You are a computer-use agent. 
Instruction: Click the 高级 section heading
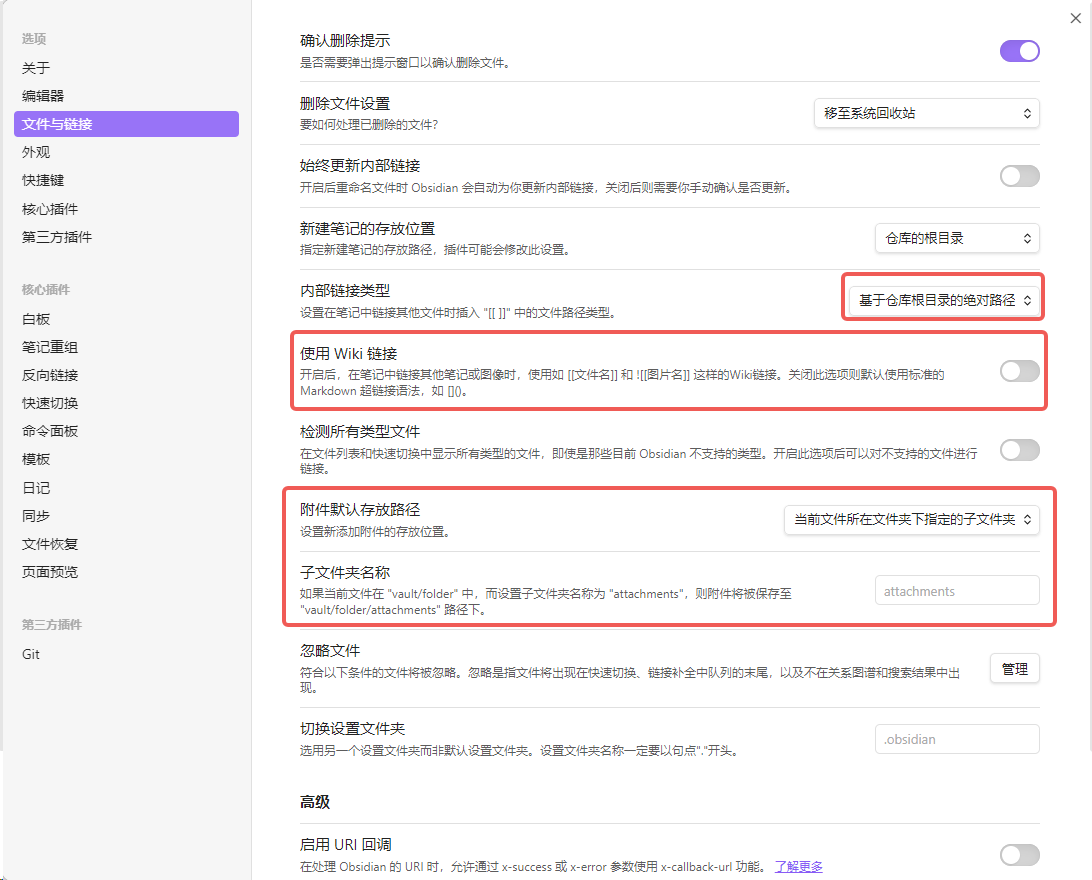[315, 802]
